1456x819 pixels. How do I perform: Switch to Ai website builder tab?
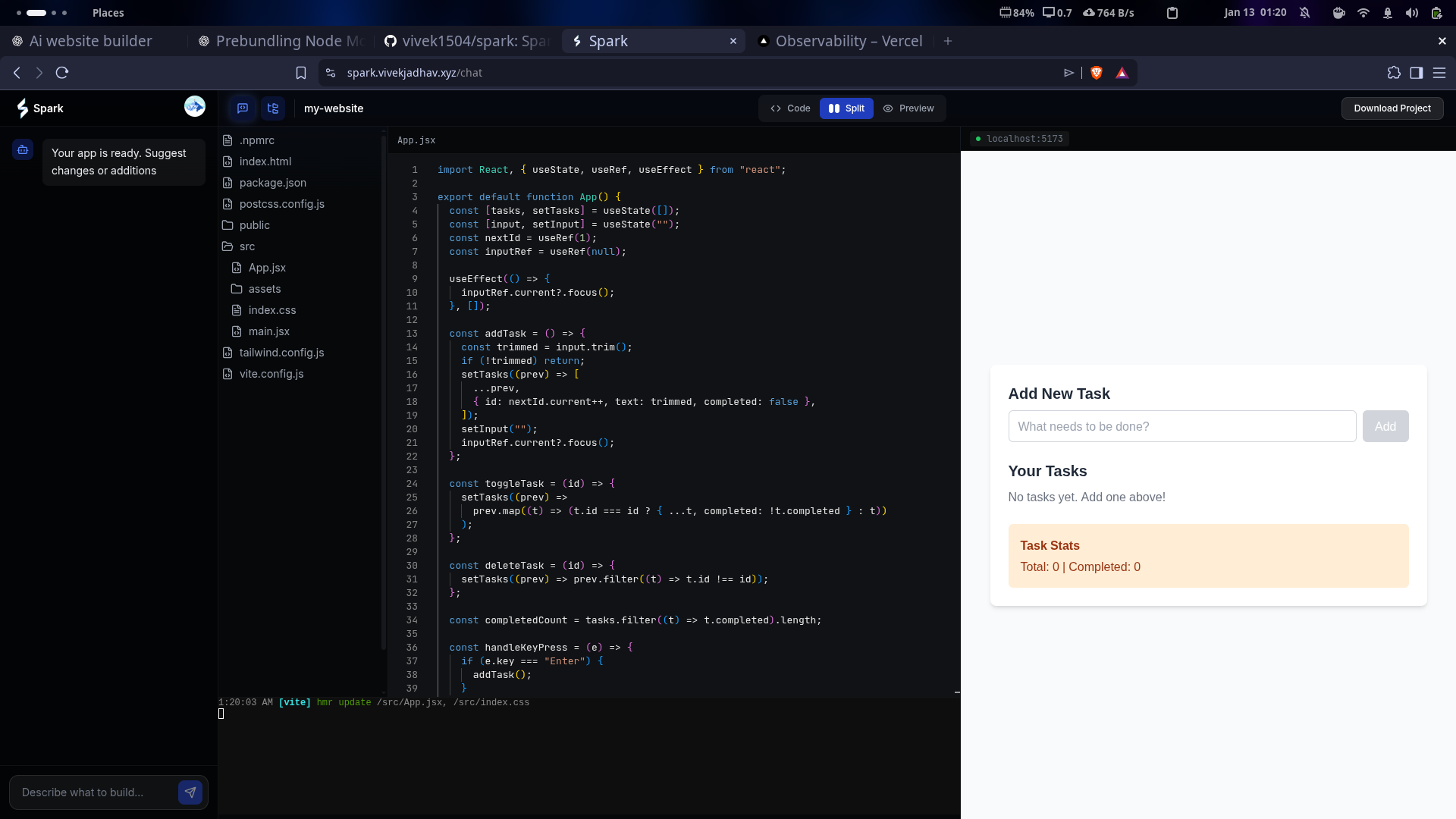(x=93, y=41)
